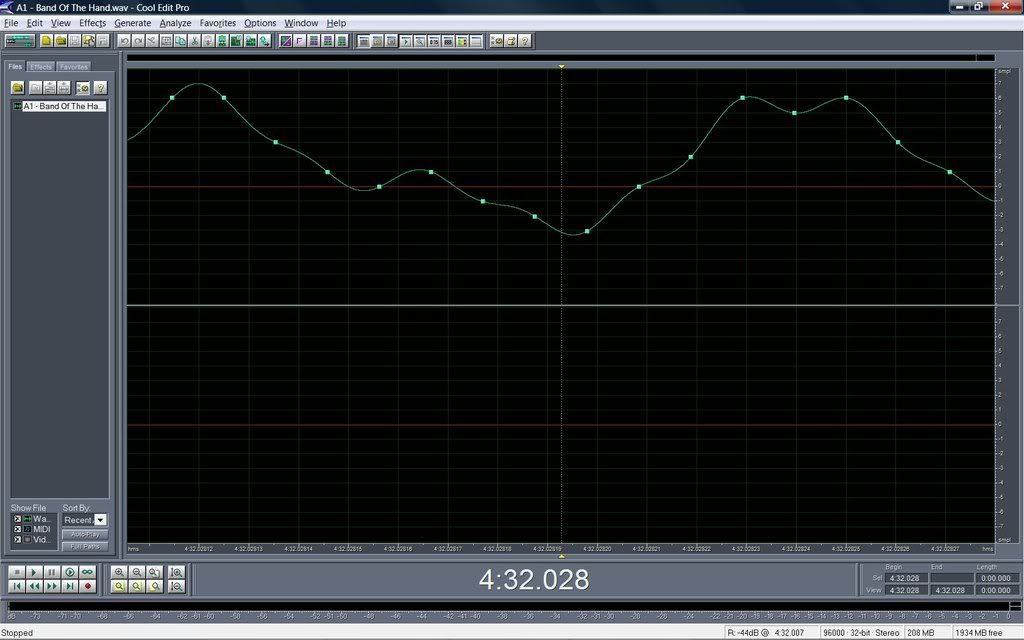
Task: Click the level meter bar at the bottom
Action: [500, 606]
